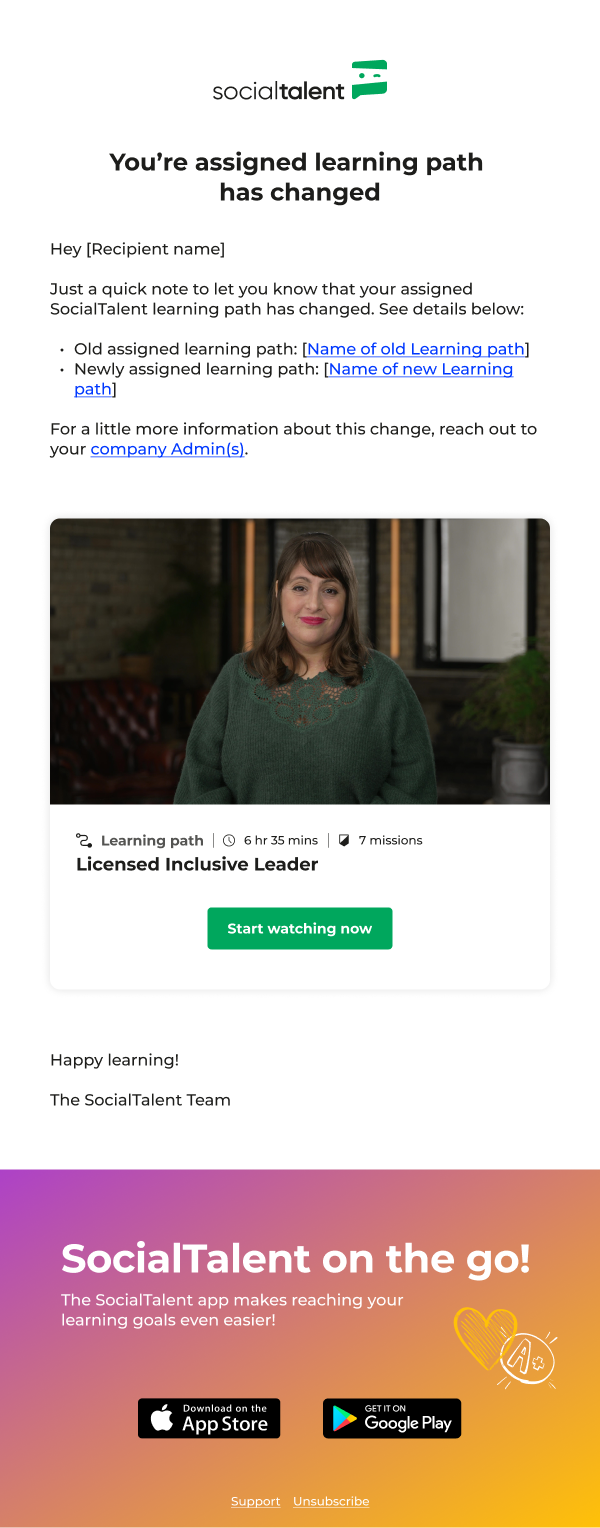Click the yellow heart doodle icon

point(486,1339)
